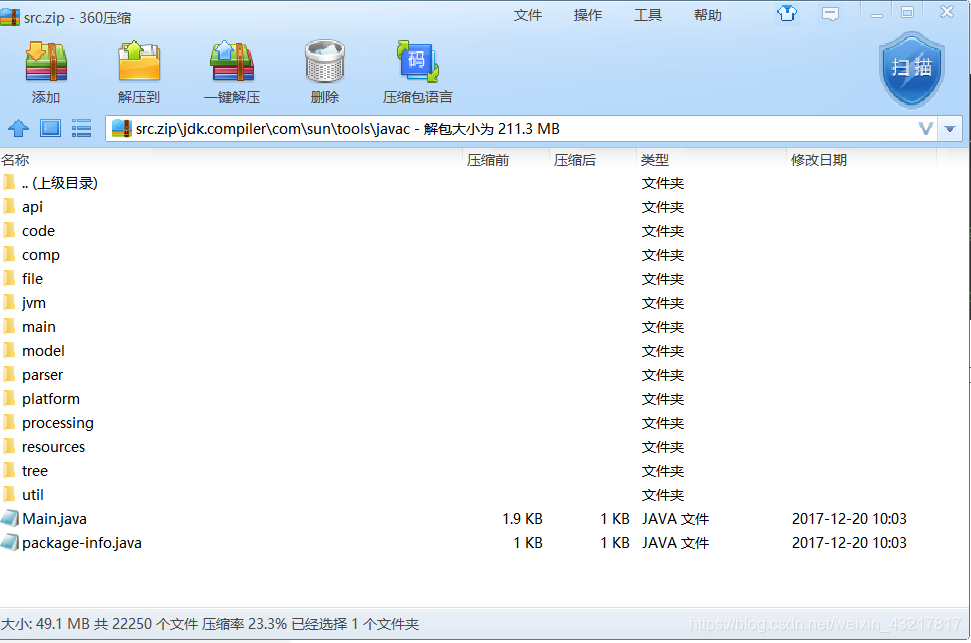The height and width of the screenshot is (643, 971).
Task: Open the address bar history dropdown arrow
Action: point(950,129)
